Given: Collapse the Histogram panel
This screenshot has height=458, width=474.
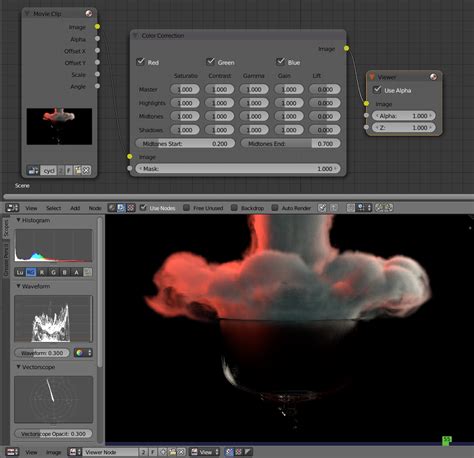Looking at the screenshot, I should click(19, 220).
